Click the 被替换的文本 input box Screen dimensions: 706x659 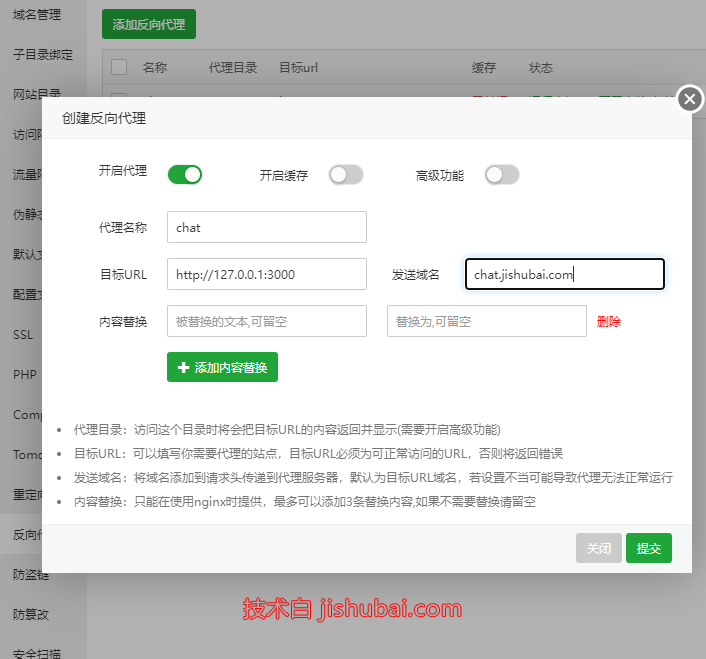pyautogui.click(x=266, y=322)
